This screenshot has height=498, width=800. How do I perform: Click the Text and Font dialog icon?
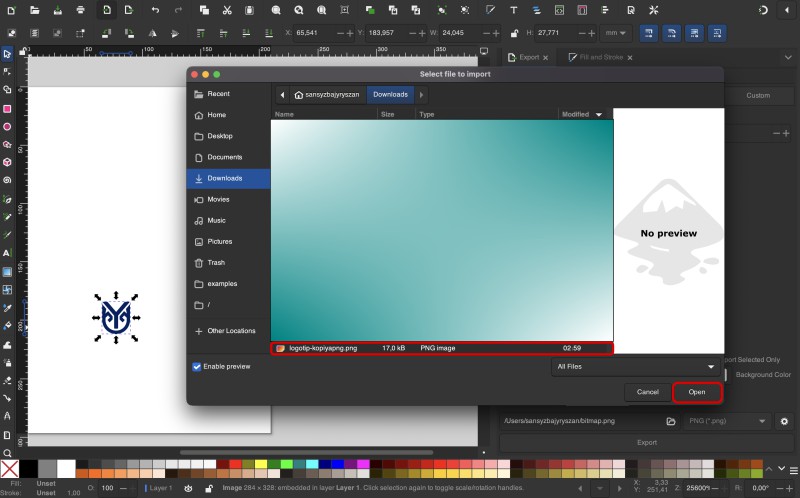[x=513, y=10]
